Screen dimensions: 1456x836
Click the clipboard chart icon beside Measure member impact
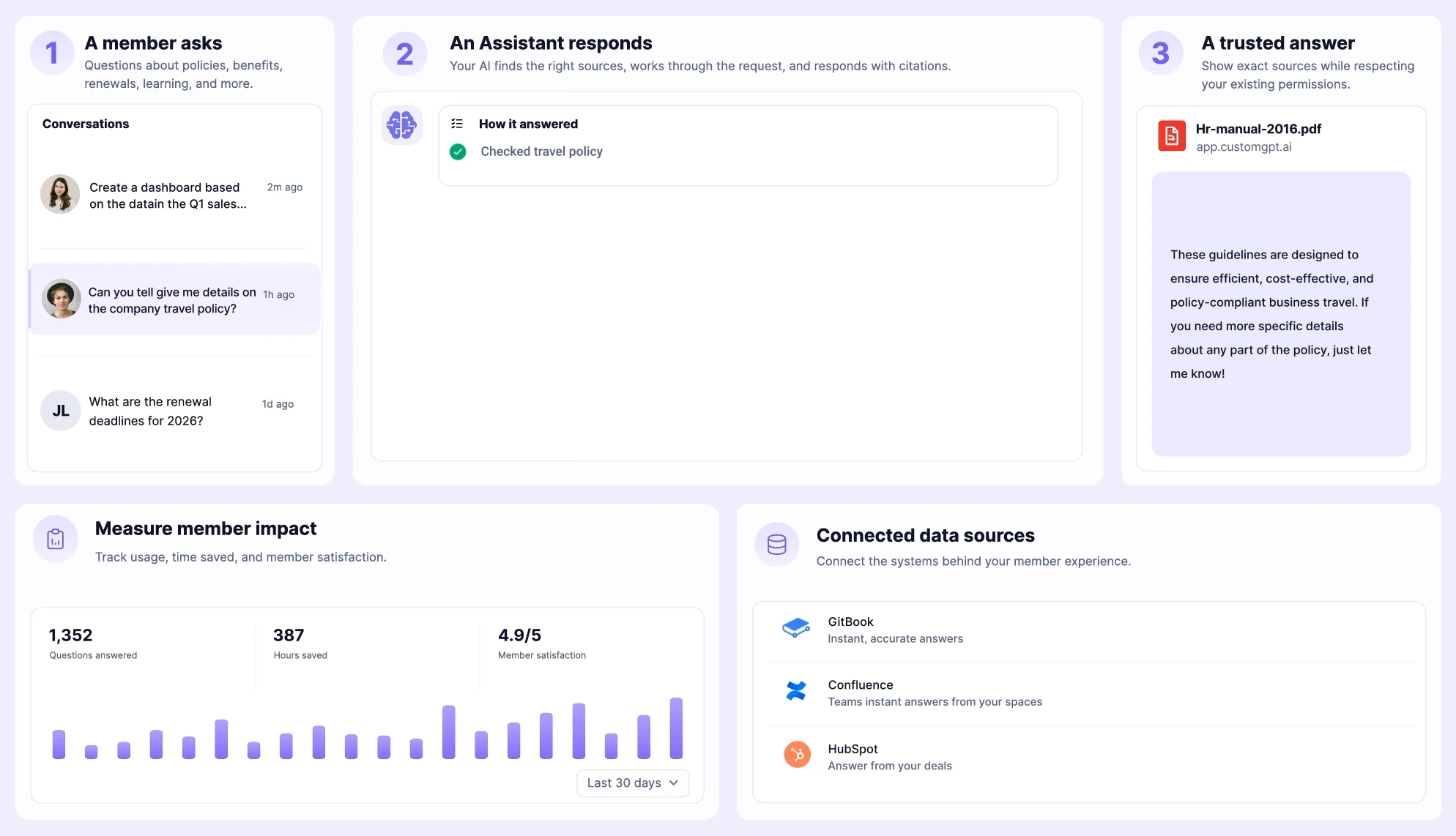click(x=55, y=539)
